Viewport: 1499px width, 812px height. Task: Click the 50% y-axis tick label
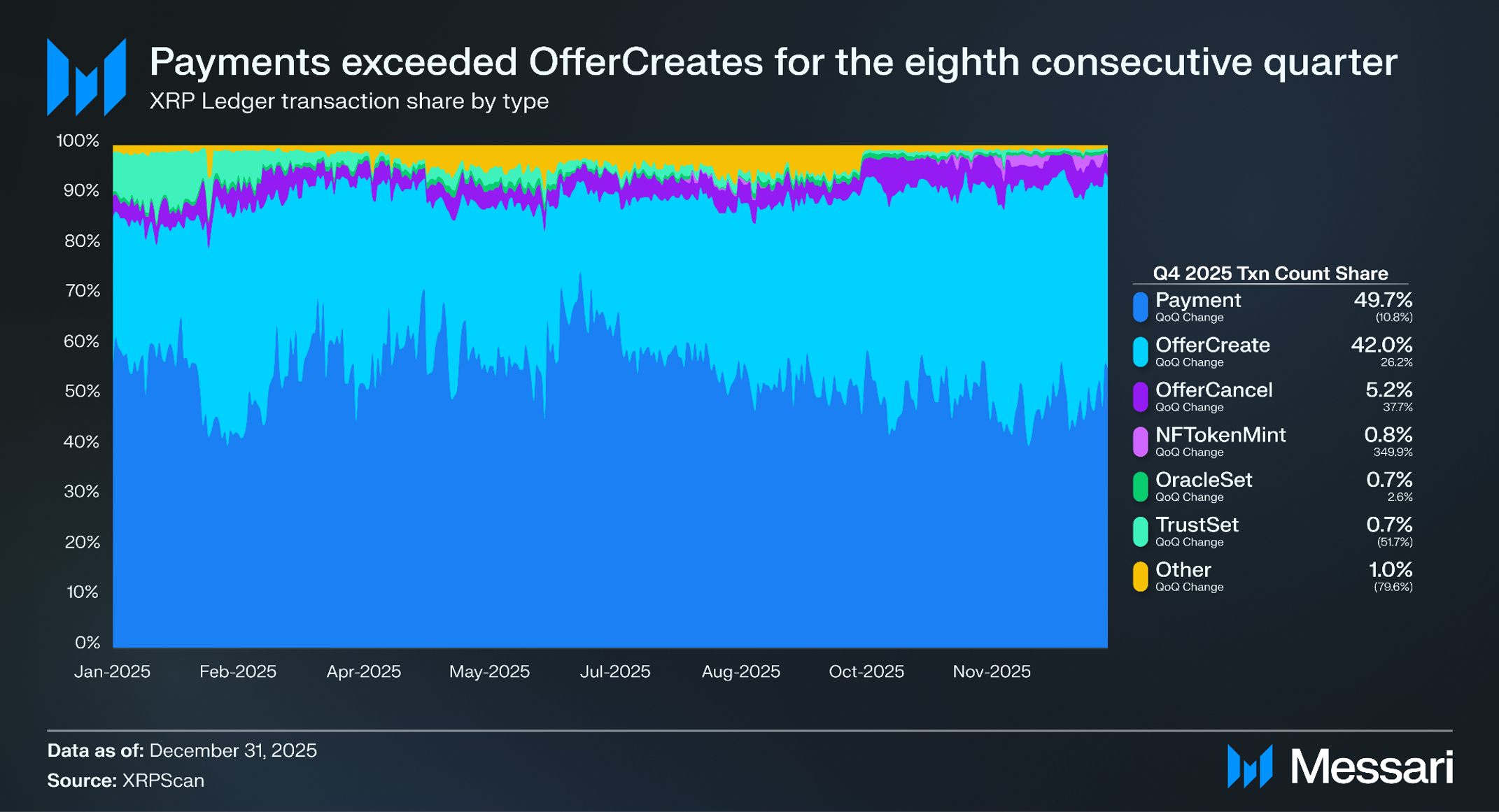coord(82,391)
